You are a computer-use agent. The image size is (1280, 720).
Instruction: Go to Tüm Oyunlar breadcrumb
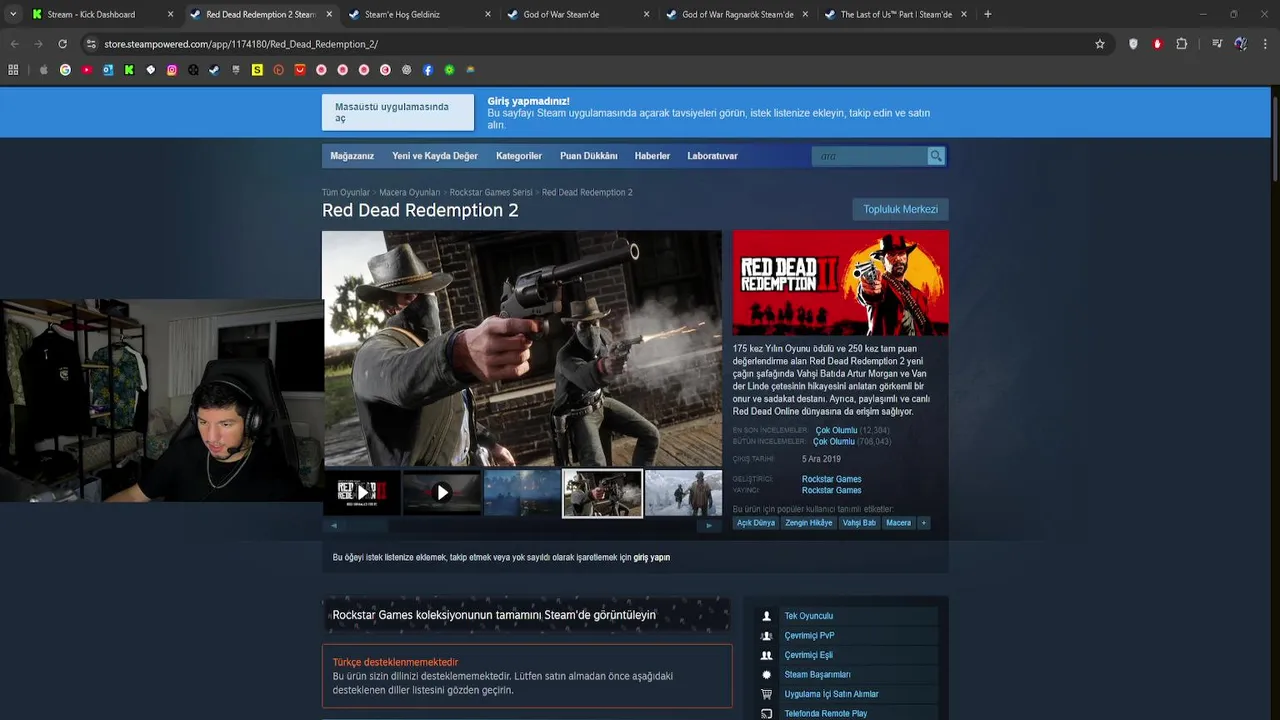click(346, 192)
